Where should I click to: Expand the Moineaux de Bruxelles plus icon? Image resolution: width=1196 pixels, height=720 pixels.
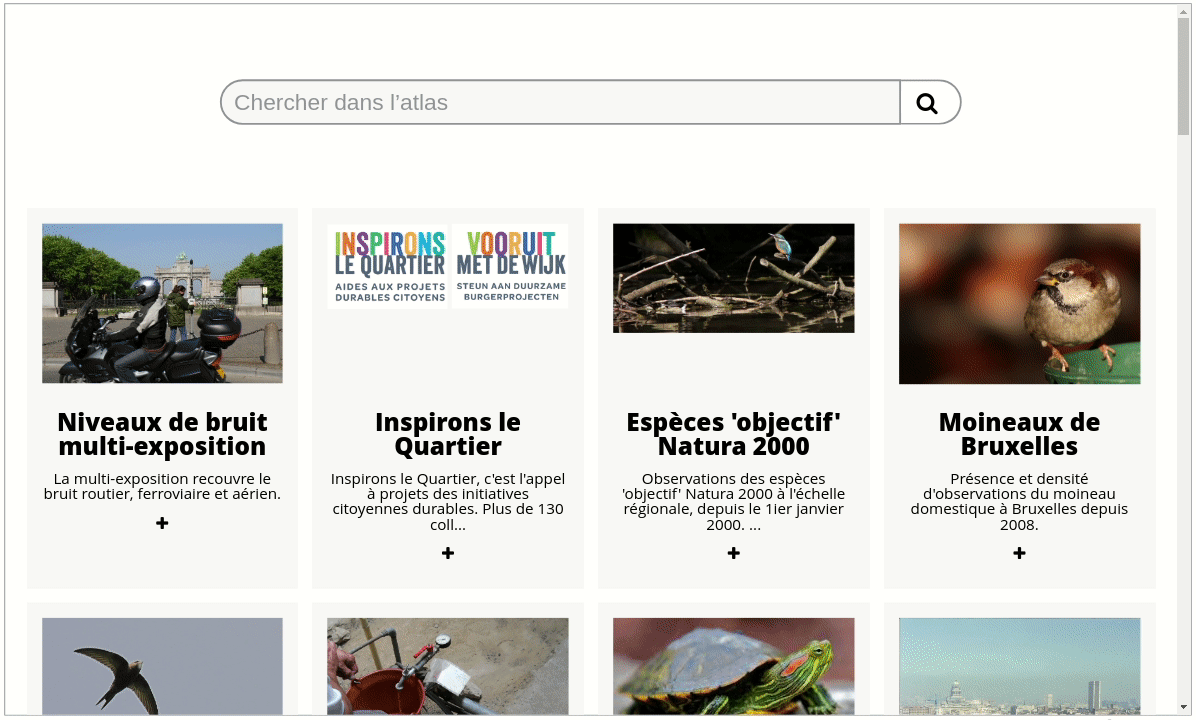pyautogui.click(x=1019, y=553)
